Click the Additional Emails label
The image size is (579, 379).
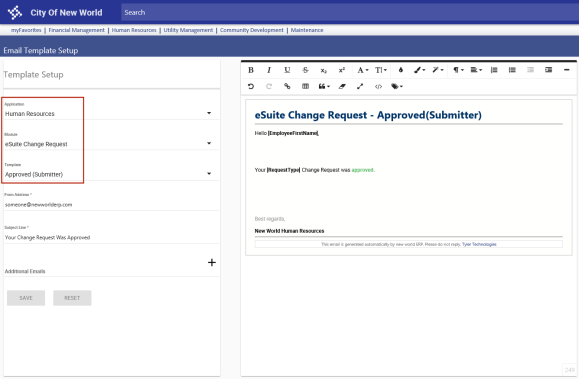point(25,272)
